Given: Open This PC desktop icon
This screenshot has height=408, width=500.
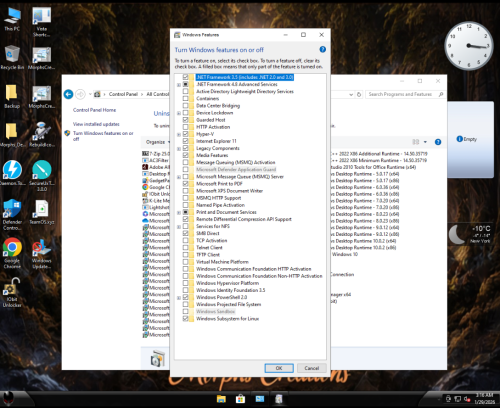Looking at the screenshot, I should tap(12, 19).
